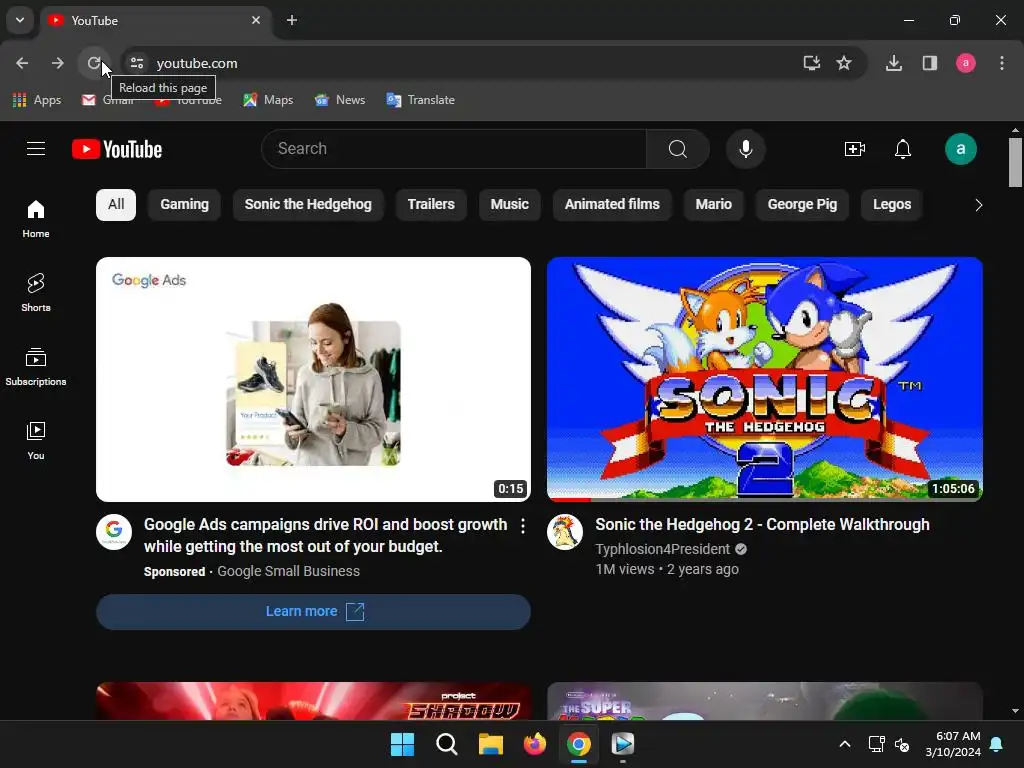Select the Animated films filter chip
This screenshot has width=1024, height=768.
click(x=612, y=204)
